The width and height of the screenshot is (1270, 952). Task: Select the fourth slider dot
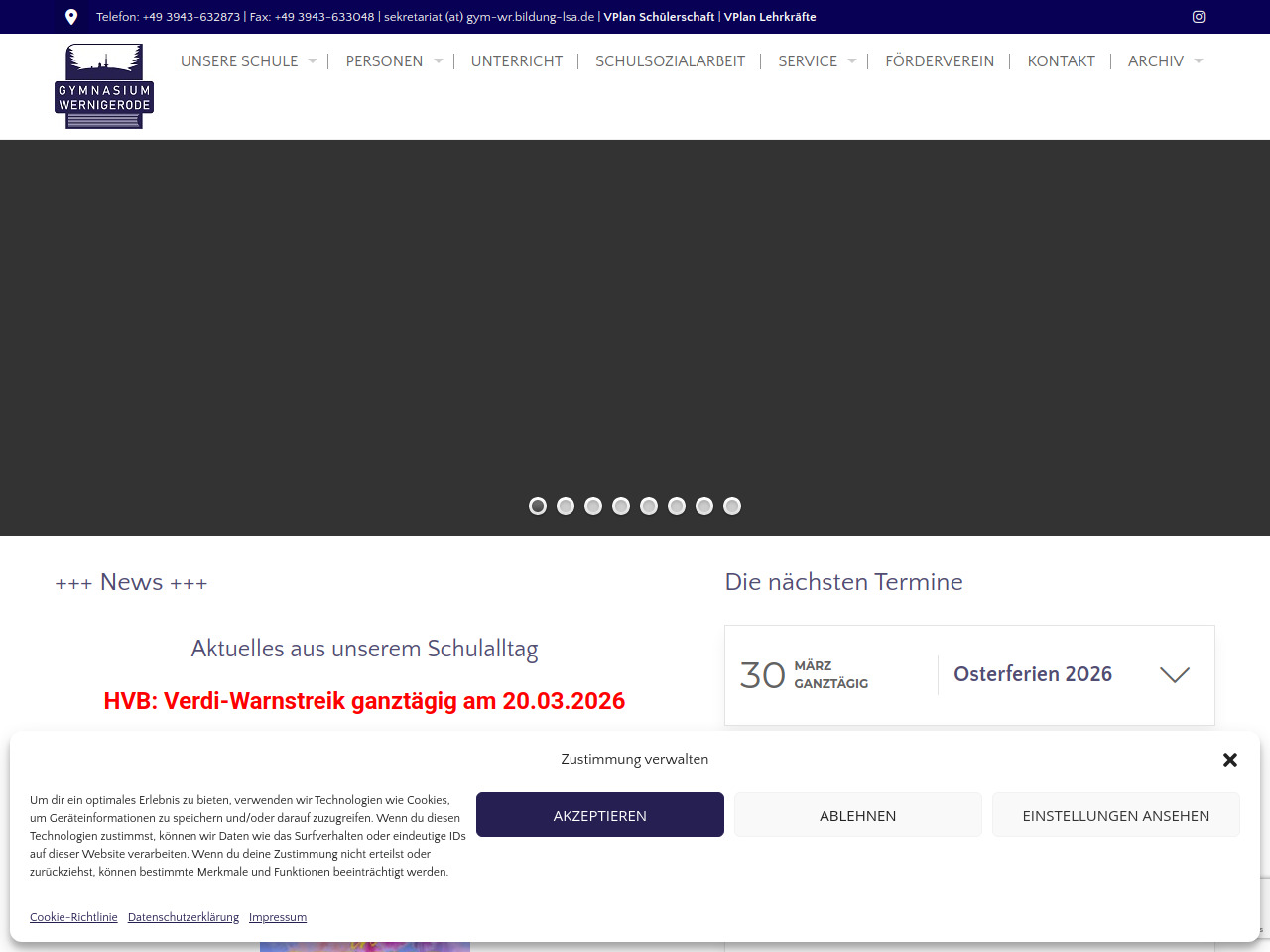click(621, 506)
